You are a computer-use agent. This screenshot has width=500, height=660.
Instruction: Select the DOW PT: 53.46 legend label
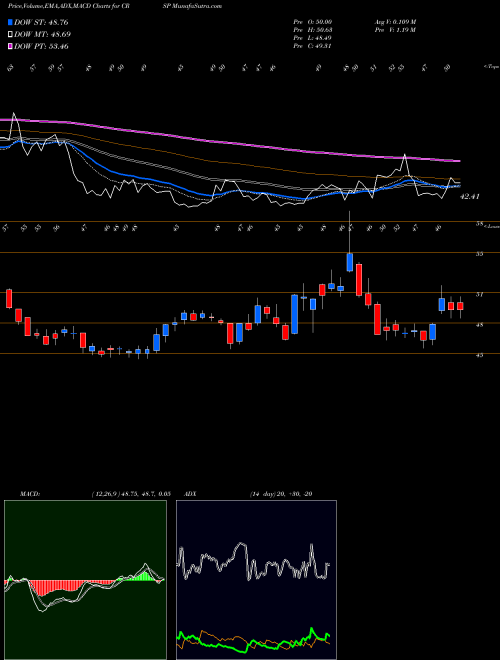coord(41,46)
